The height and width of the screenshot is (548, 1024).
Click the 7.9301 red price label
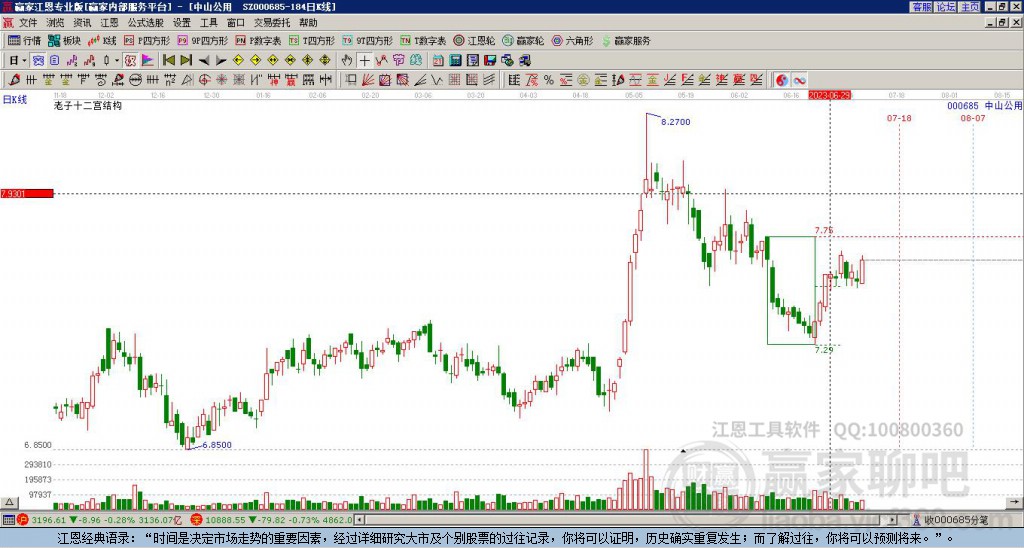27,194
